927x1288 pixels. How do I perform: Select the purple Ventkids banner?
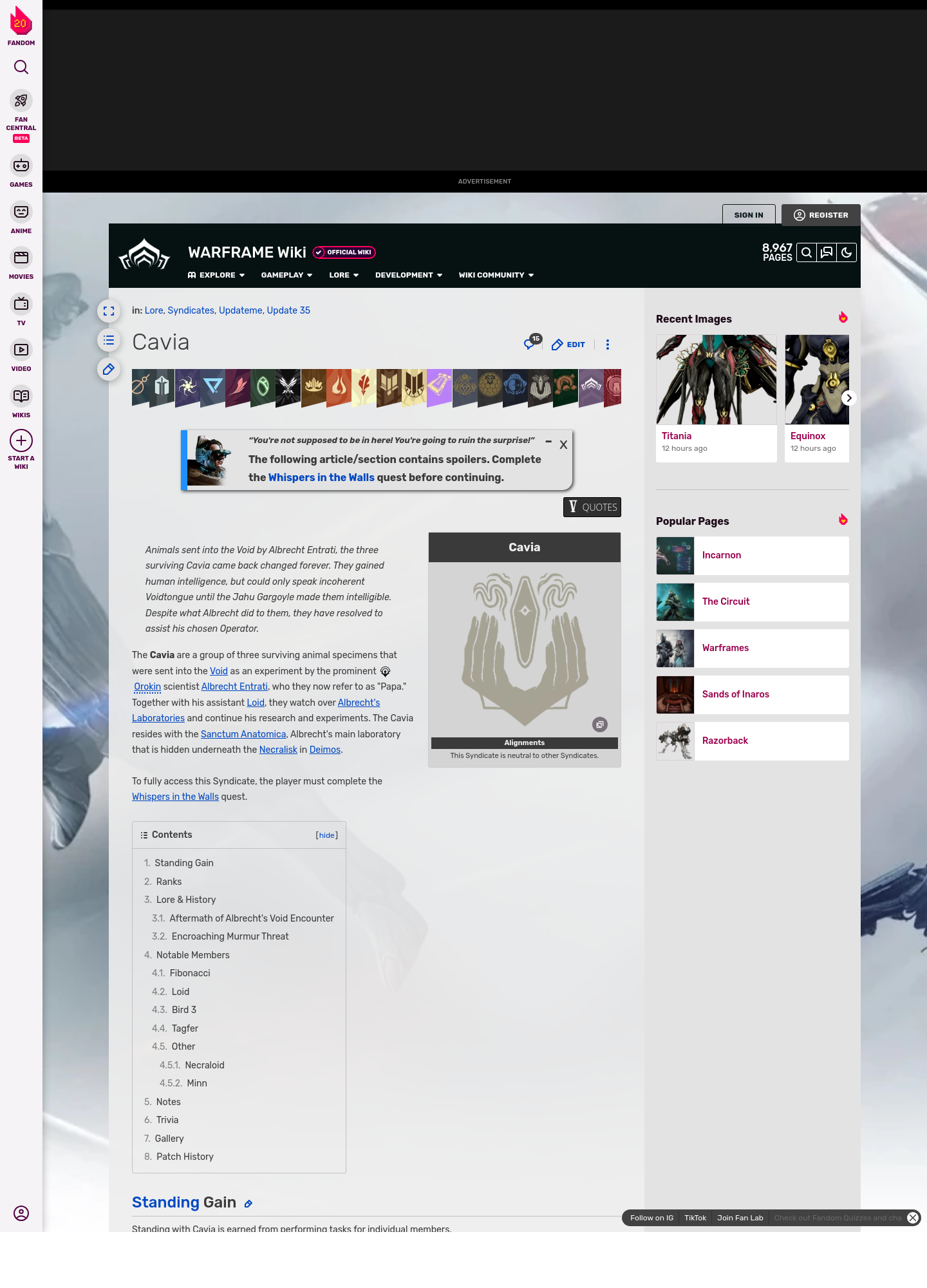[439, 387]
